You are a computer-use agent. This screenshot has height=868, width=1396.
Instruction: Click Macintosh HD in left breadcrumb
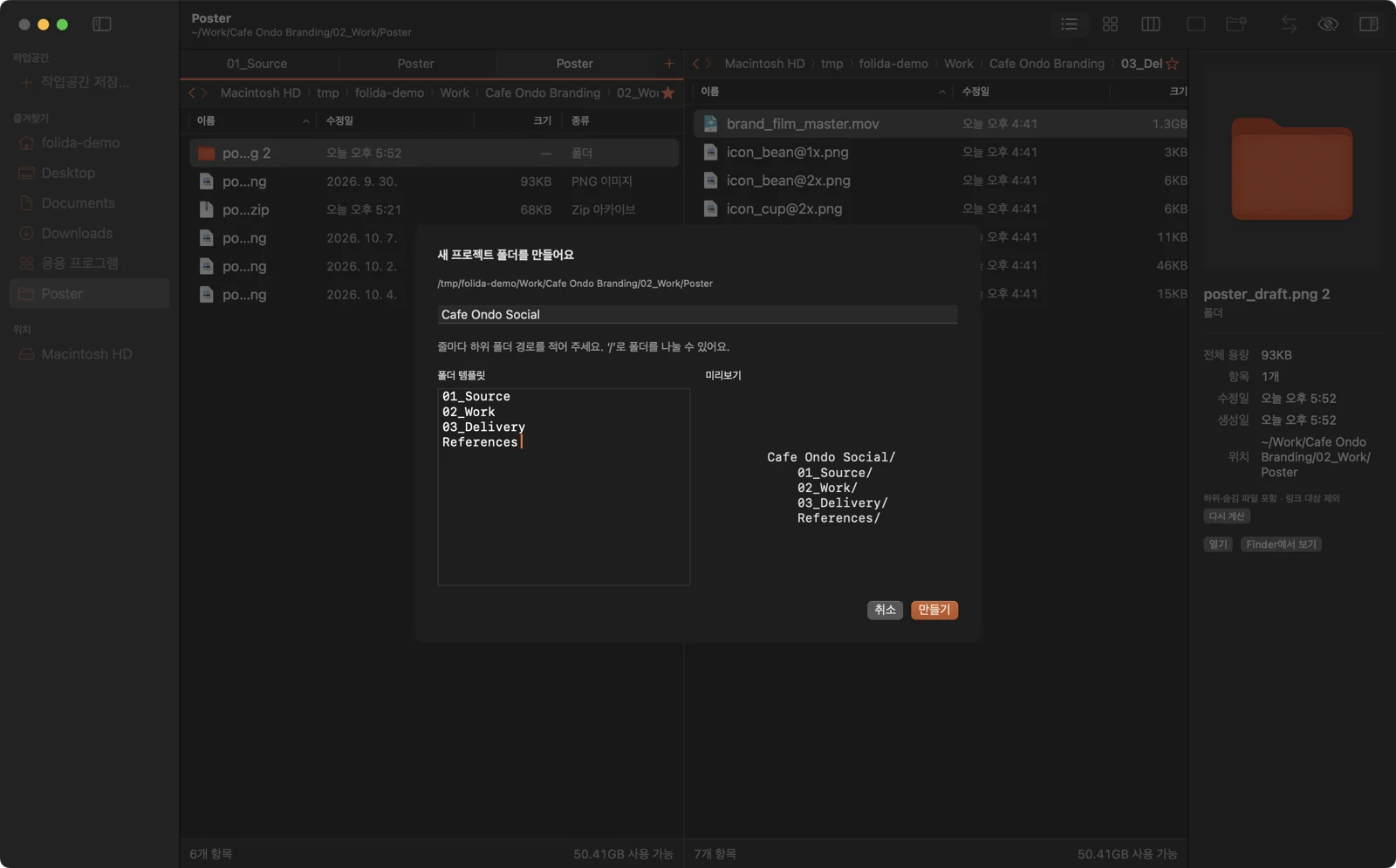260,92
